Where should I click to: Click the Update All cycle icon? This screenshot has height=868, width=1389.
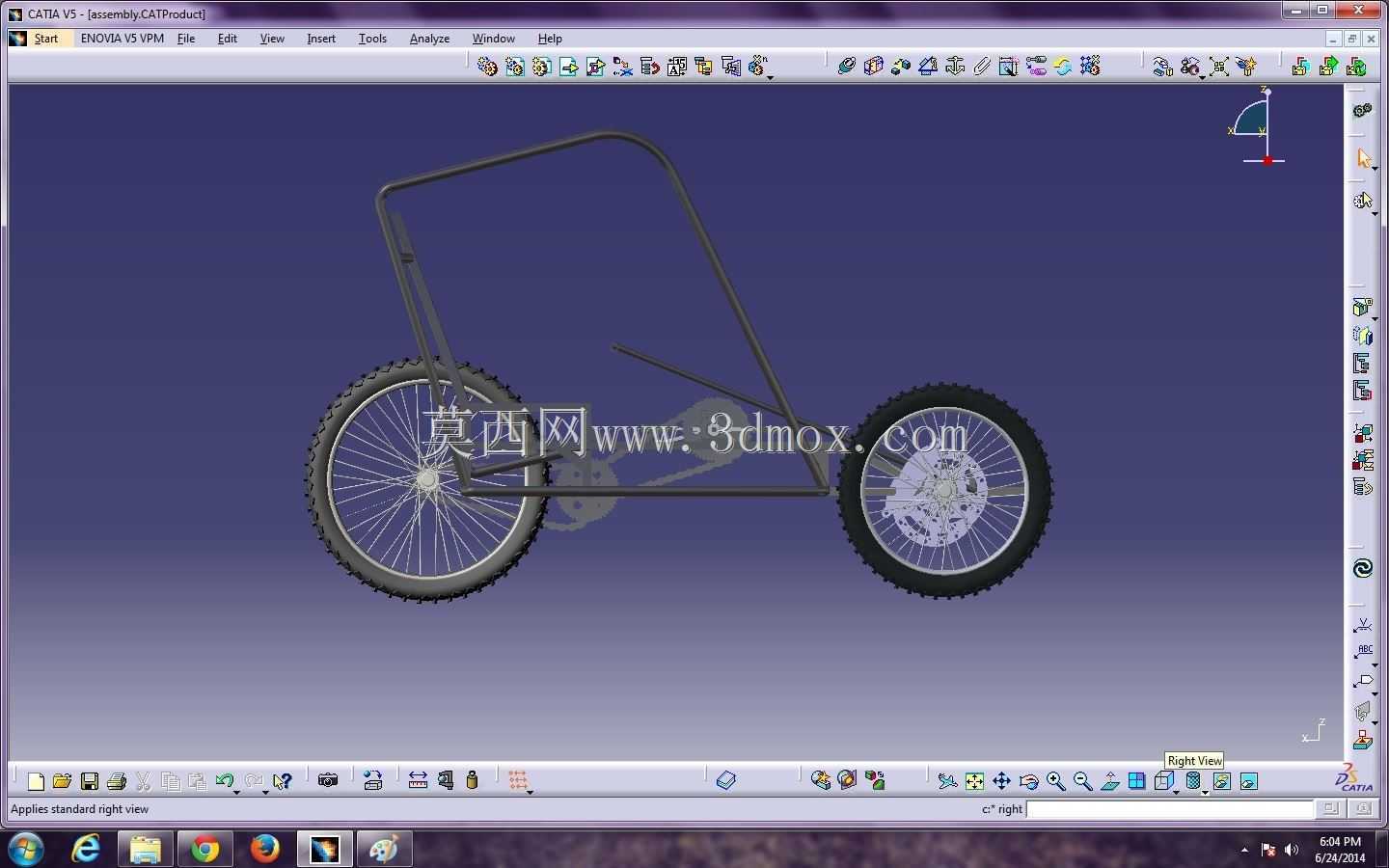1063,67
